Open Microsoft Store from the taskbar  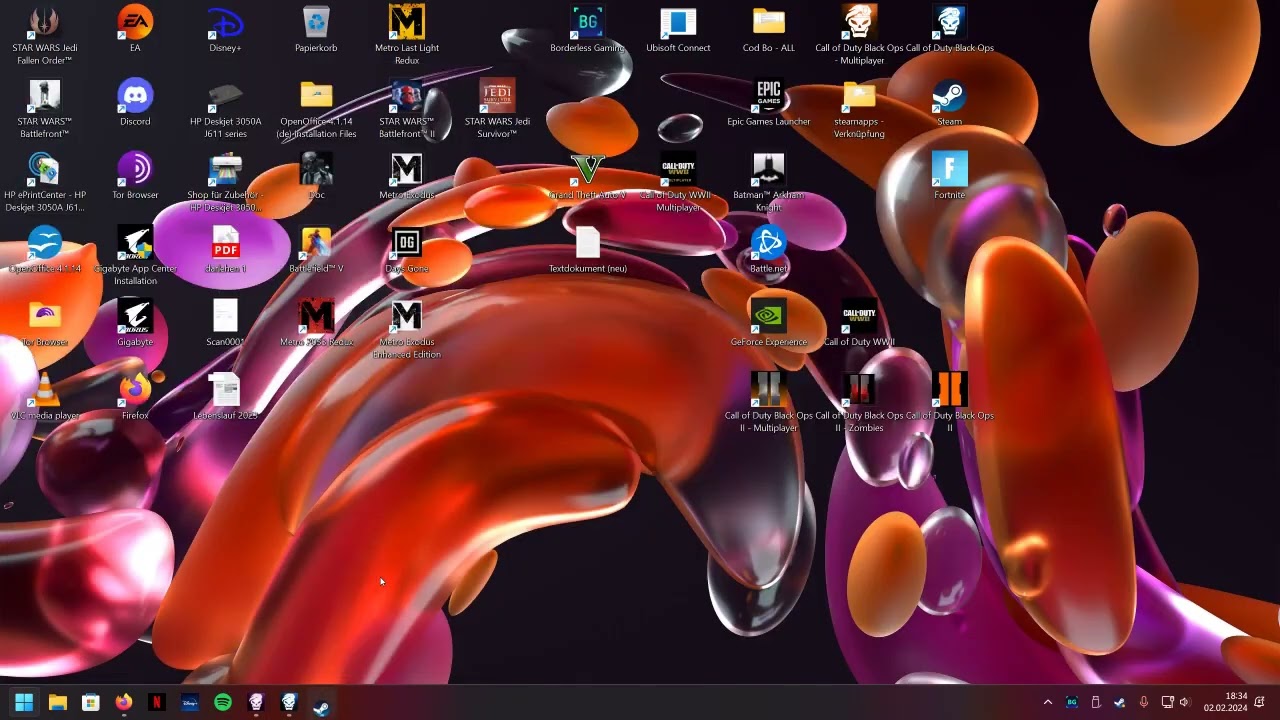point(90,702)
